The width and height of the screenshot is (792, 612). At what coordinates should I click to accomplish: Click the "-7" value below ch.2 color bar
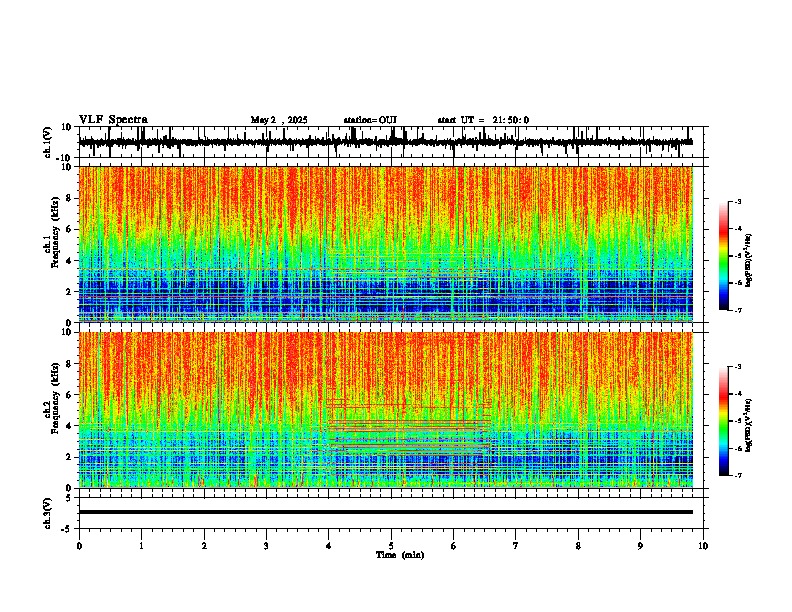click(738, 476)
